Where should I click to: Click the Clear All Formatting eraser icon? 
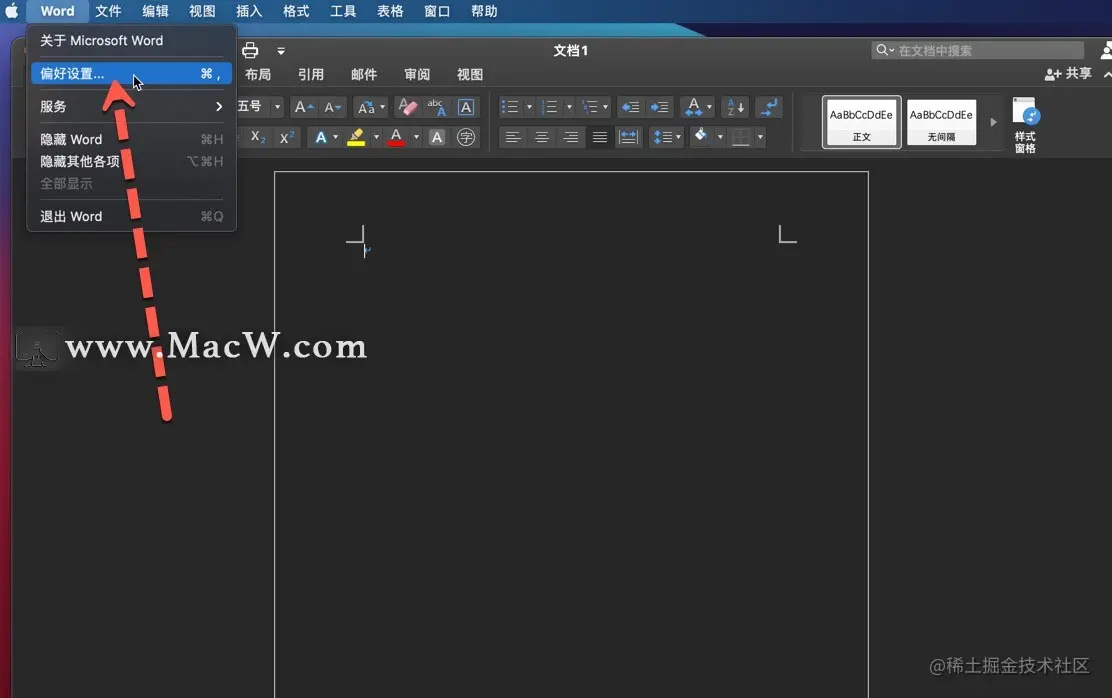(407, 107)
